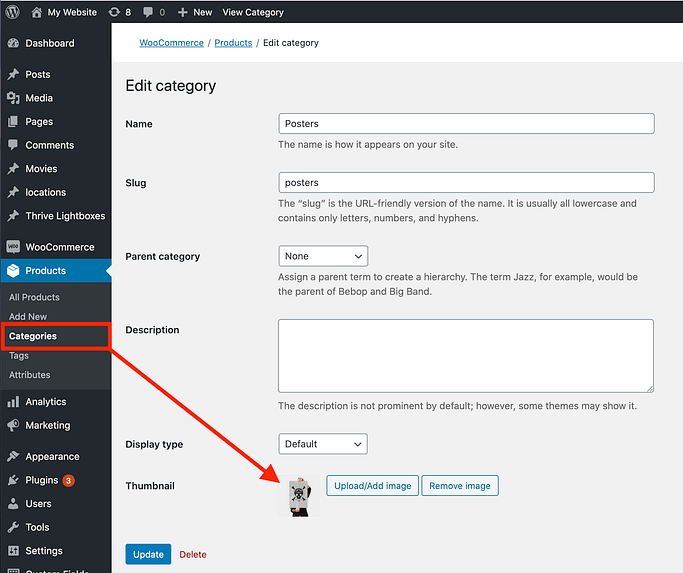
Task: Click the Posts pin icon
Action: [14, 75]
